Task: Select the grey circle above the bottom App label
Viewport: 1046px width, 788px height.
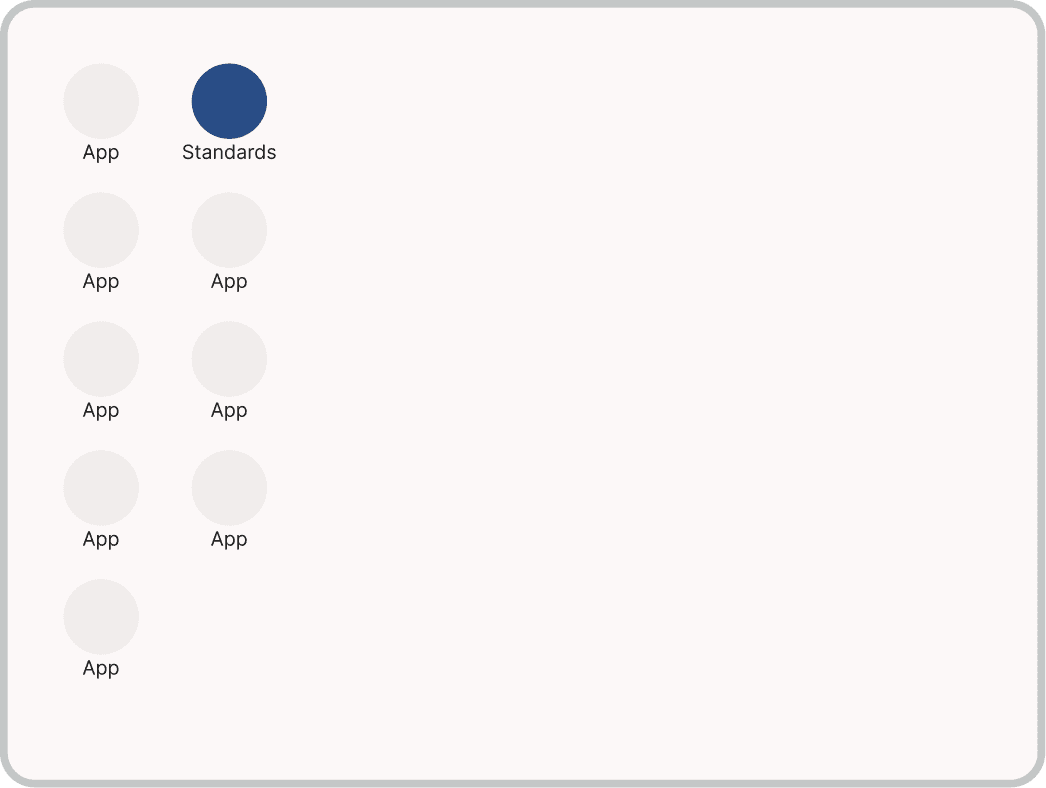Action: click(101, 616)
